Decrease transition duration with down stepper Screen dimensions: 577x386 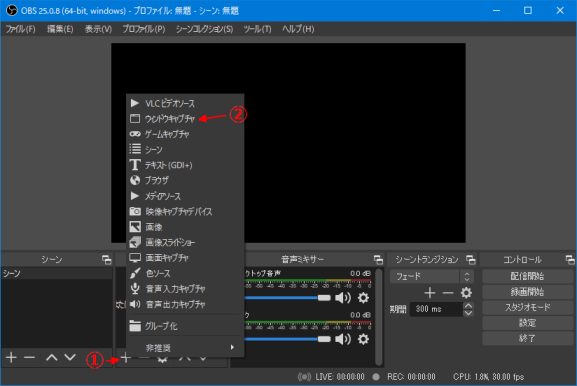pos(468,313)
